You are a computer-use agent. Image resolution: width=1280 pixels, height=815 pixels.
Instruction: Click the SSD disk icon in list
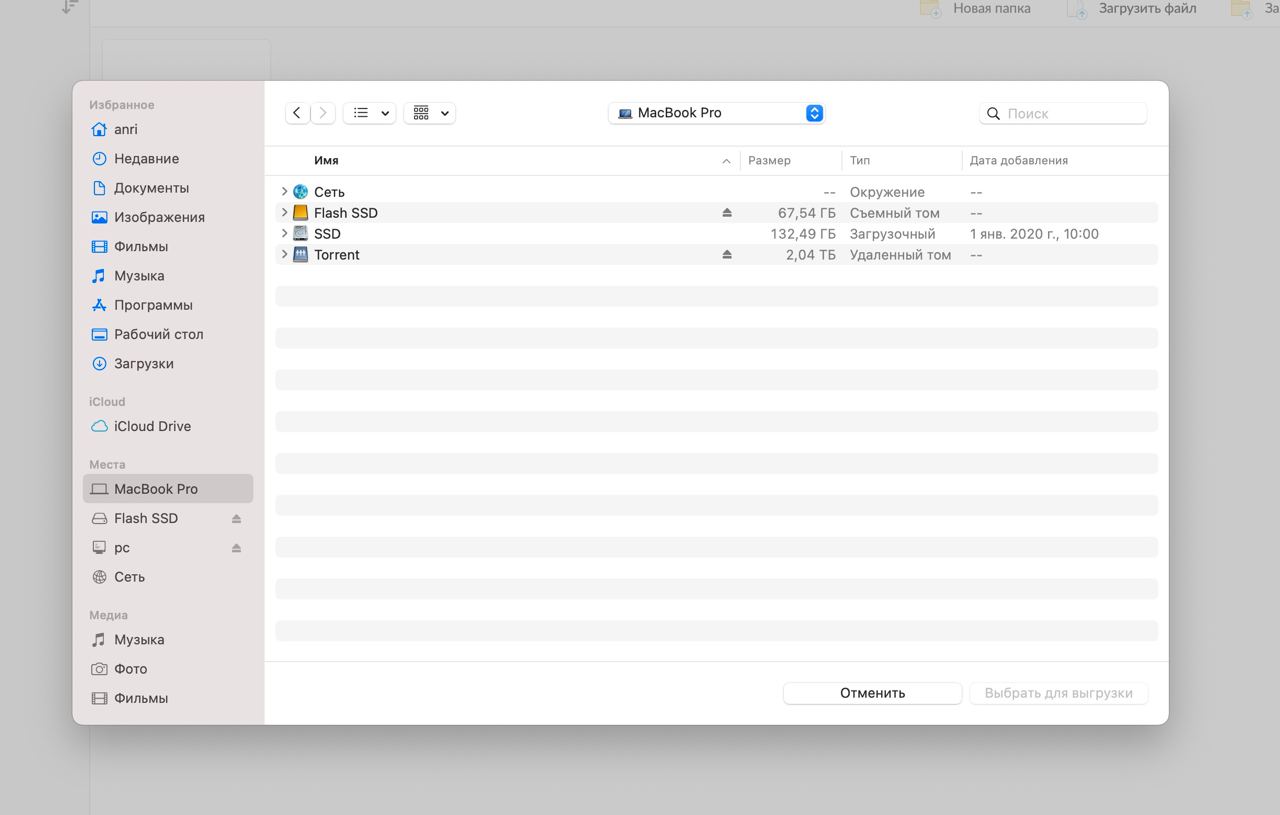click(300, 233)
